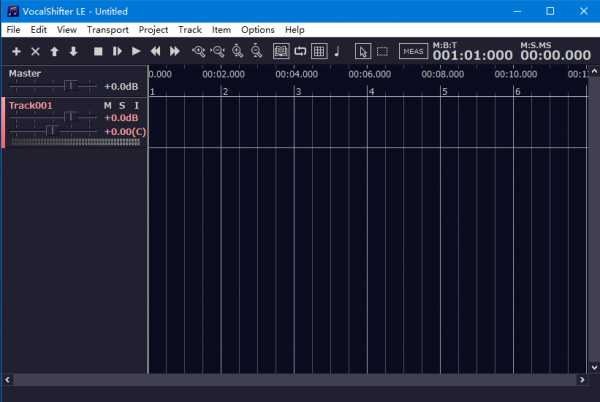Toggle loop playback icon
The width and height of the screenshot is (600, 402).
point(300,51)
